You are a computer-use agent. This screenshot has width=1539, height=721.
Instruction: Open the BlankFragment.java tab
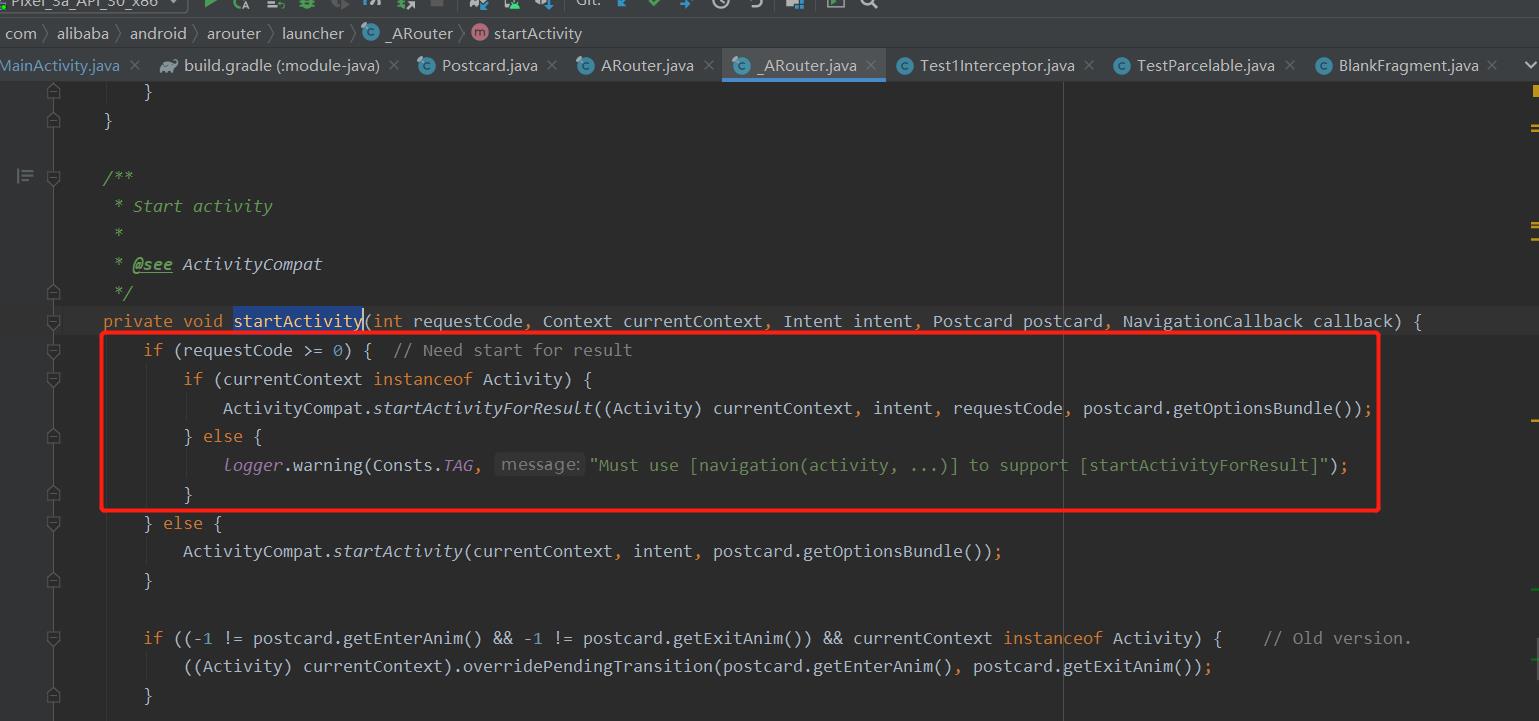tap(1408, 66)
